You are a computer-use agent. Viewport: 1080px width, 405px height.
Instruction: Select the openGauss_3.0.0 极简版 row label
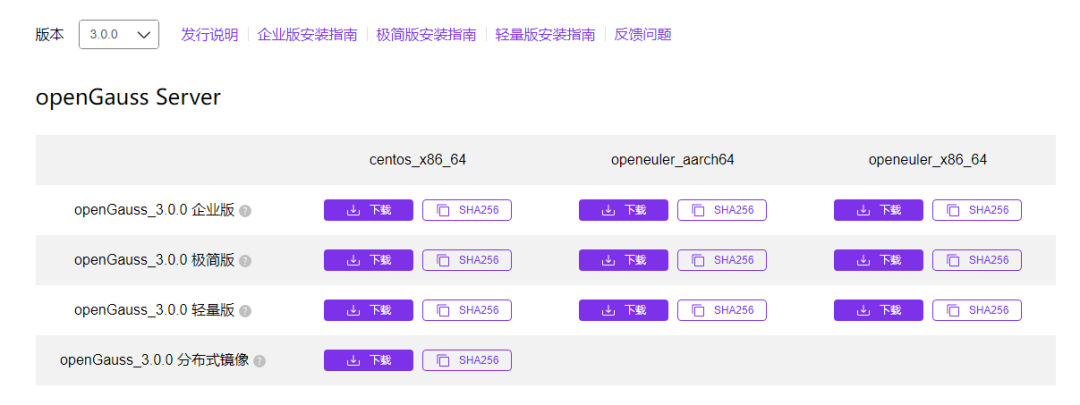[154, 260]
